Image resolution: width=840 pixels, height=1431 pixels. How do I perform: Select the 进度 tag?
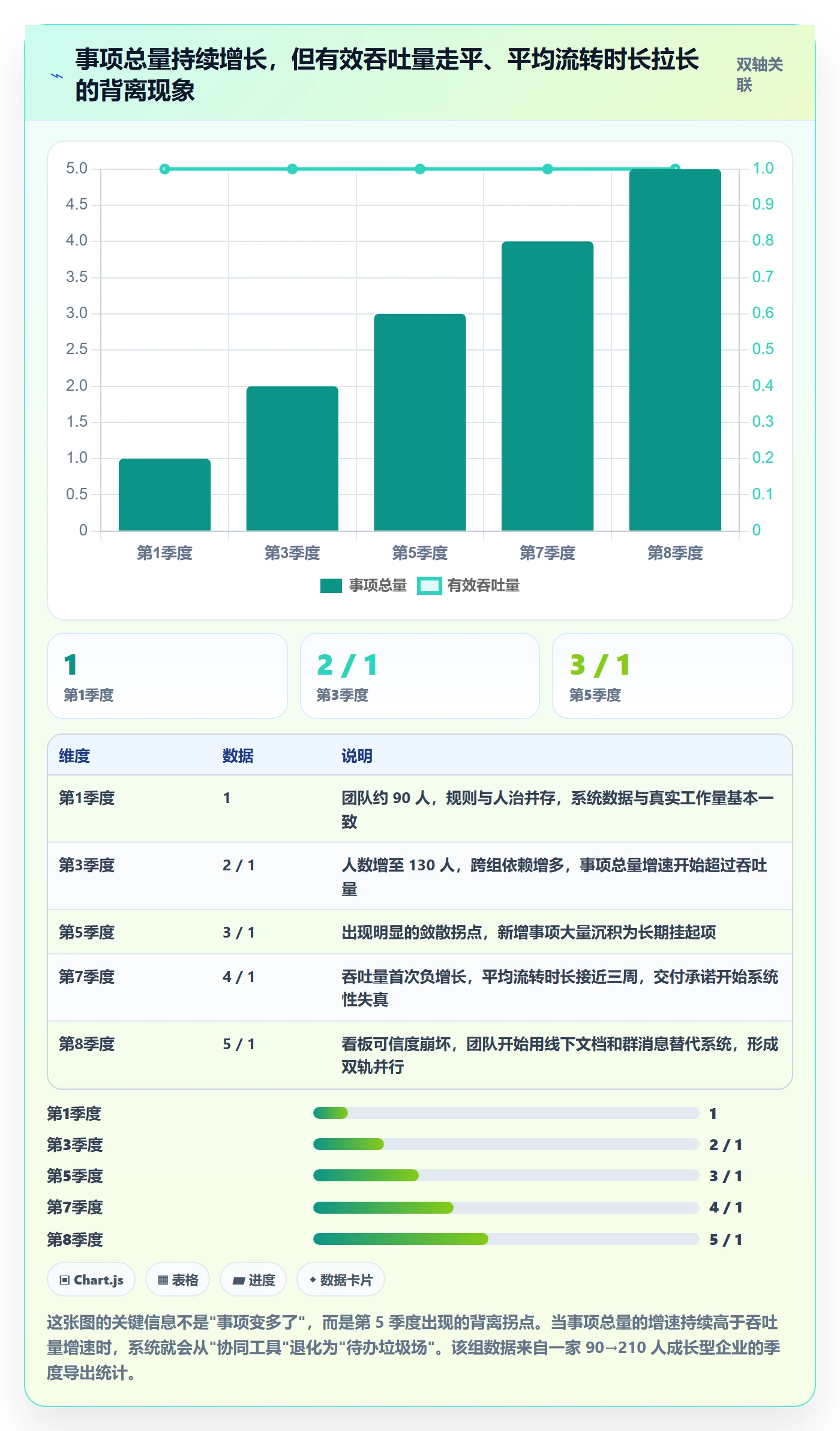point(253,1280)
